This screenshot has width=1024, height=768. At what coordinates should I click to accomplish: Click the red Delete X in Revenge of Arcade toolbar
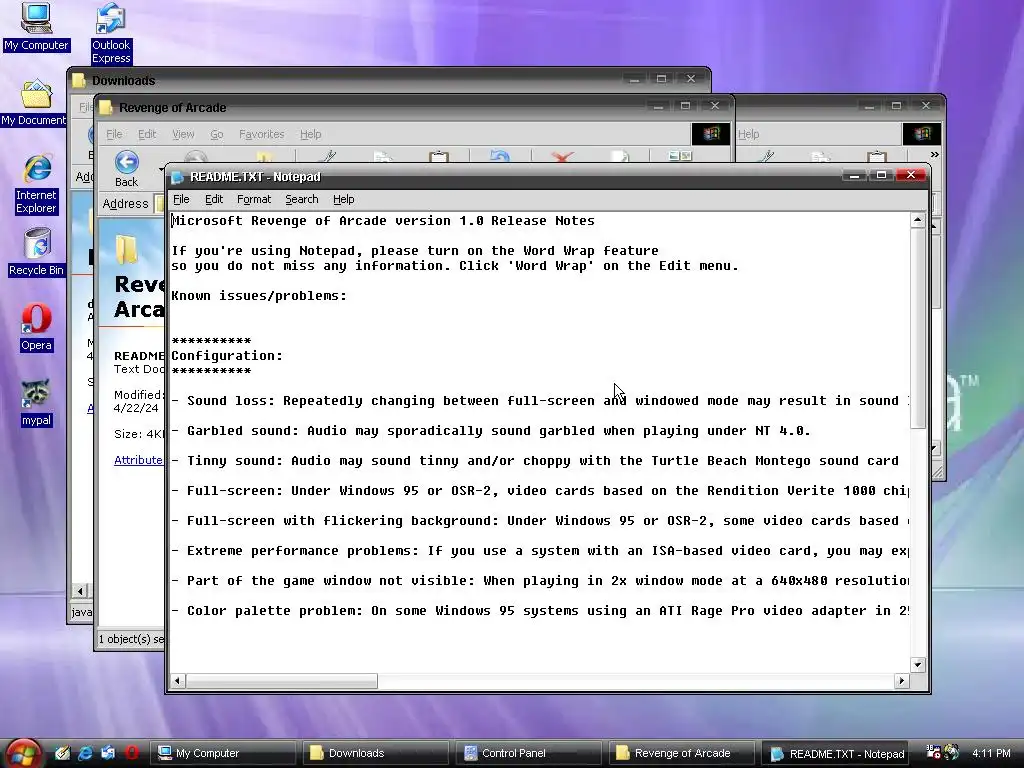click(562, 157)
